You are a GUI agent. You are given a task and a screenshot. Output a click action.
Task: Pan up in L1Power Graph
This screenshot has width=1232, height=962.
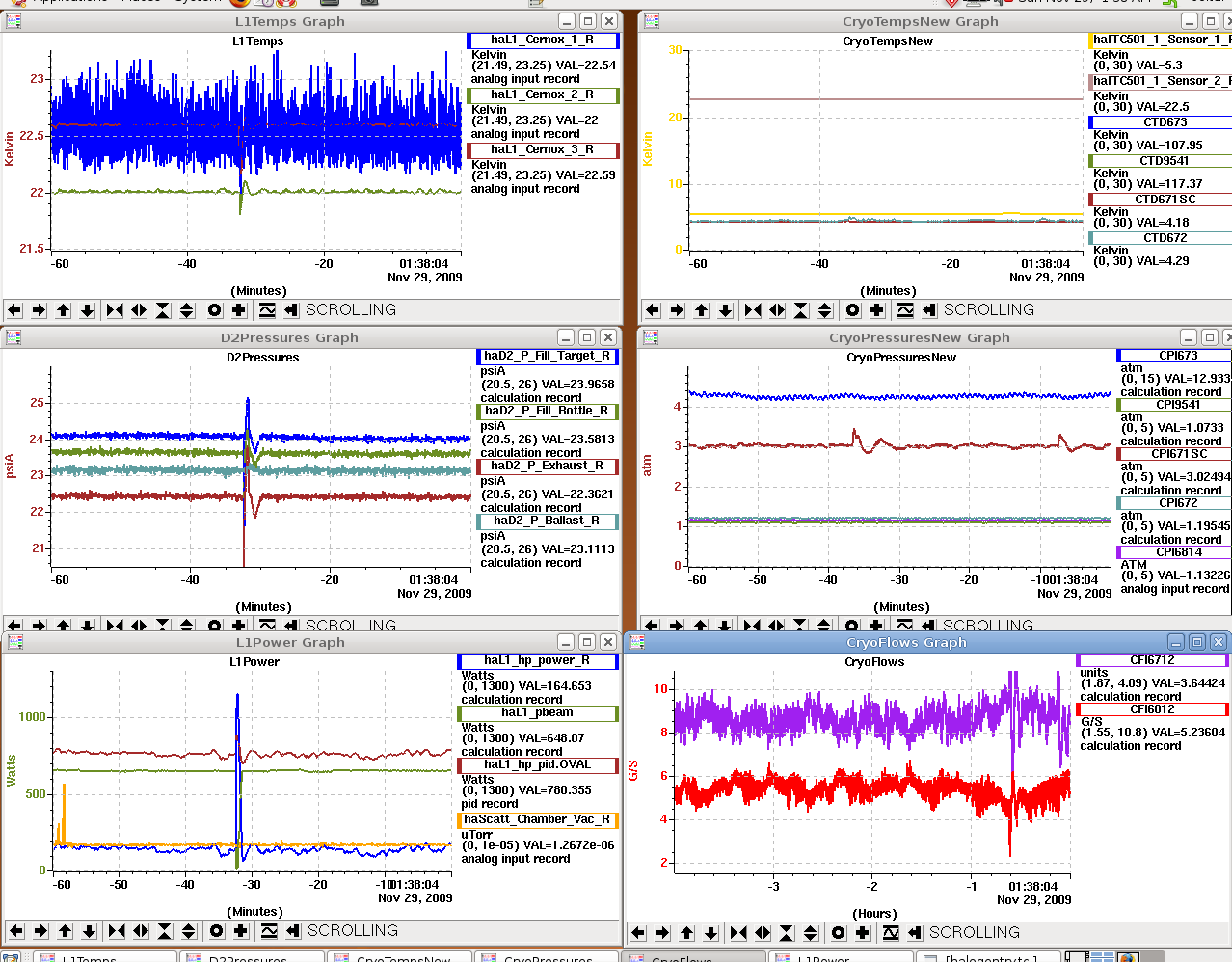pos(66,931)
